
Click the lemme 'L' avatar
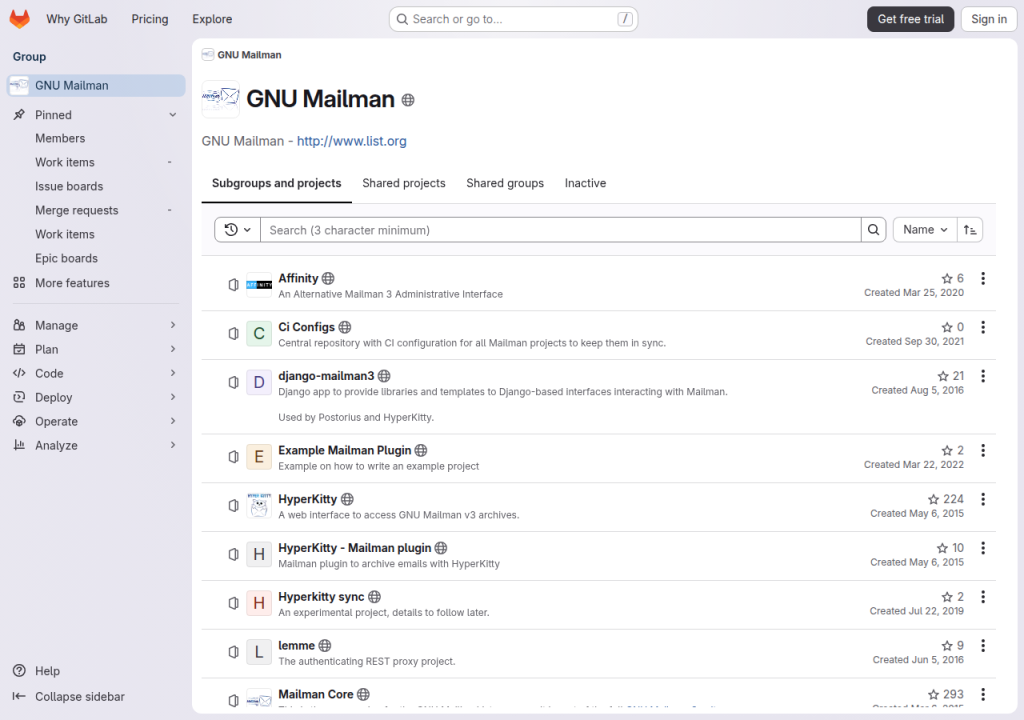[259, 652]
